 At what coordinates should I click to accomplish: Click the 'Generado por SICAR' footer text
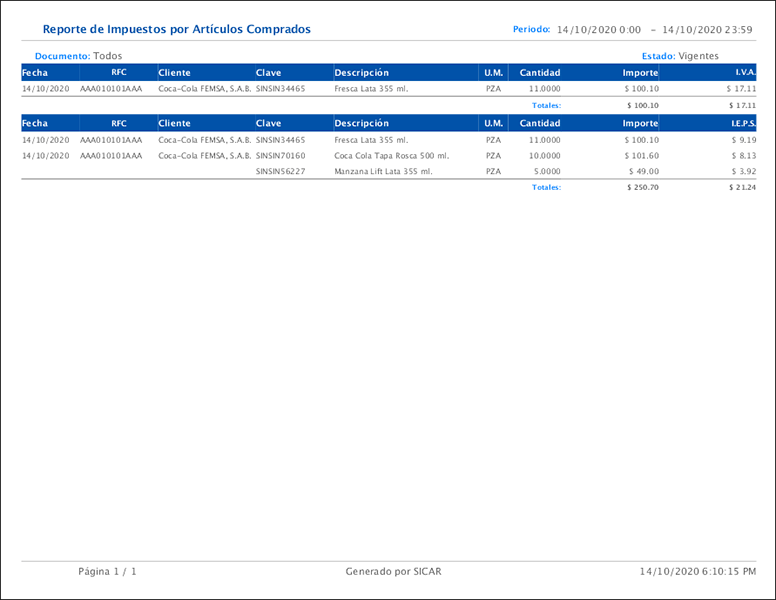393,572
